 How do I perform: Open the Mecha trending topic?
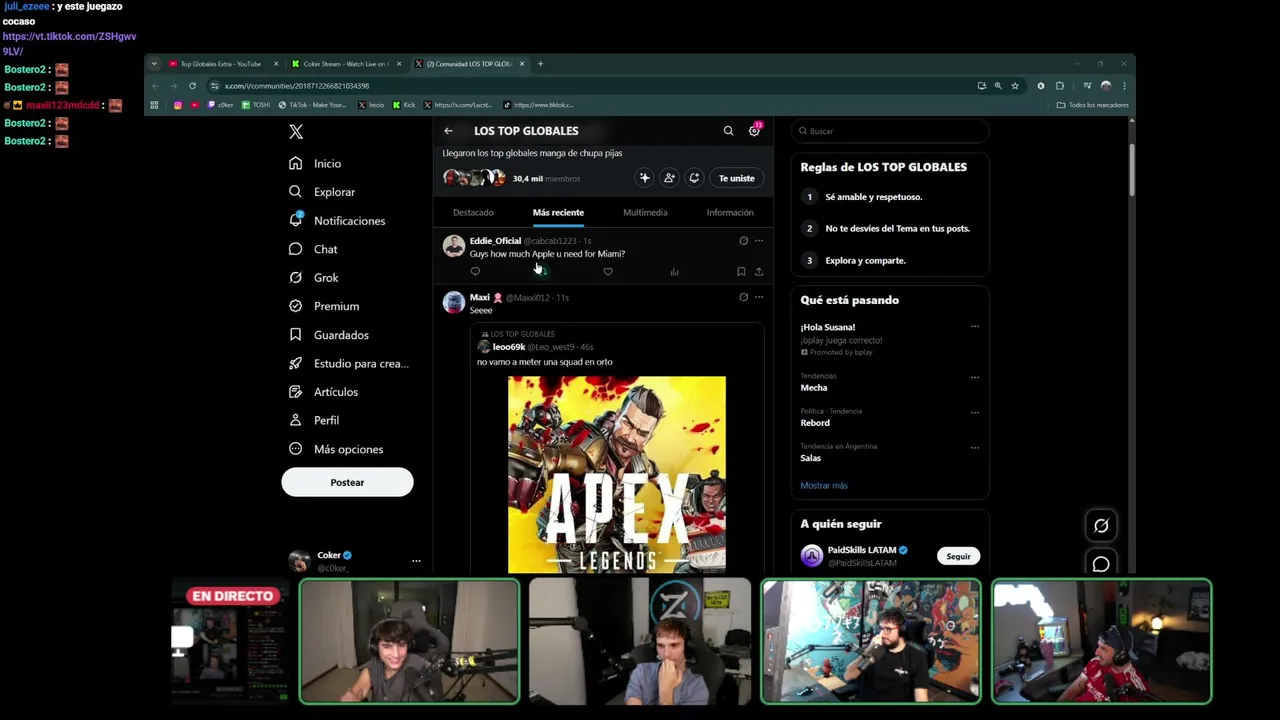[x=814, y=388]
